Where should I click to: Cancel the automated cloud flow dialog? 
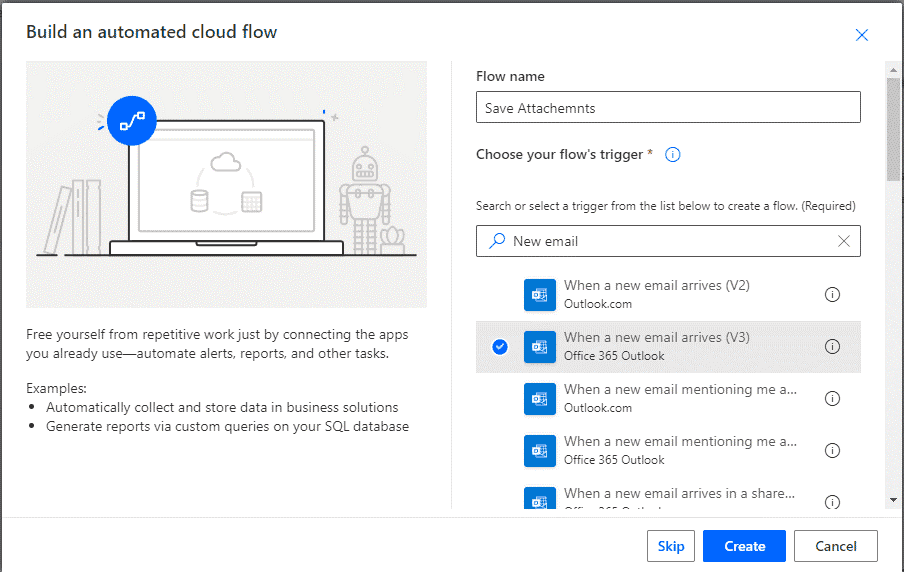tap(835, 546)
